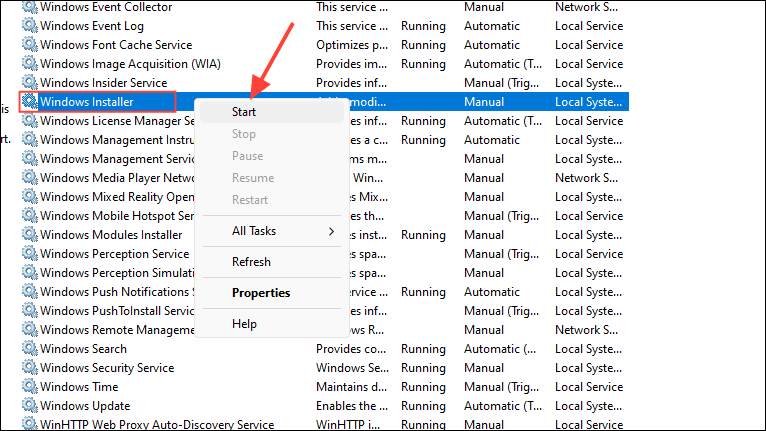Click Manual startup type of Windows Installer
Image resolution: width=766 pixels, height=431 pixels.
[x=484, y=102]
